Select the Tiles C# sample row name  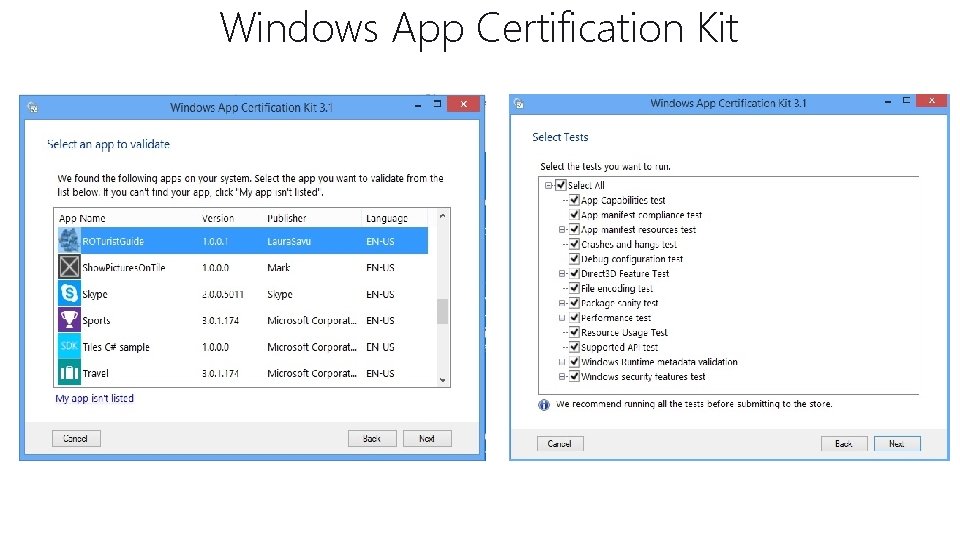point(116,347)
